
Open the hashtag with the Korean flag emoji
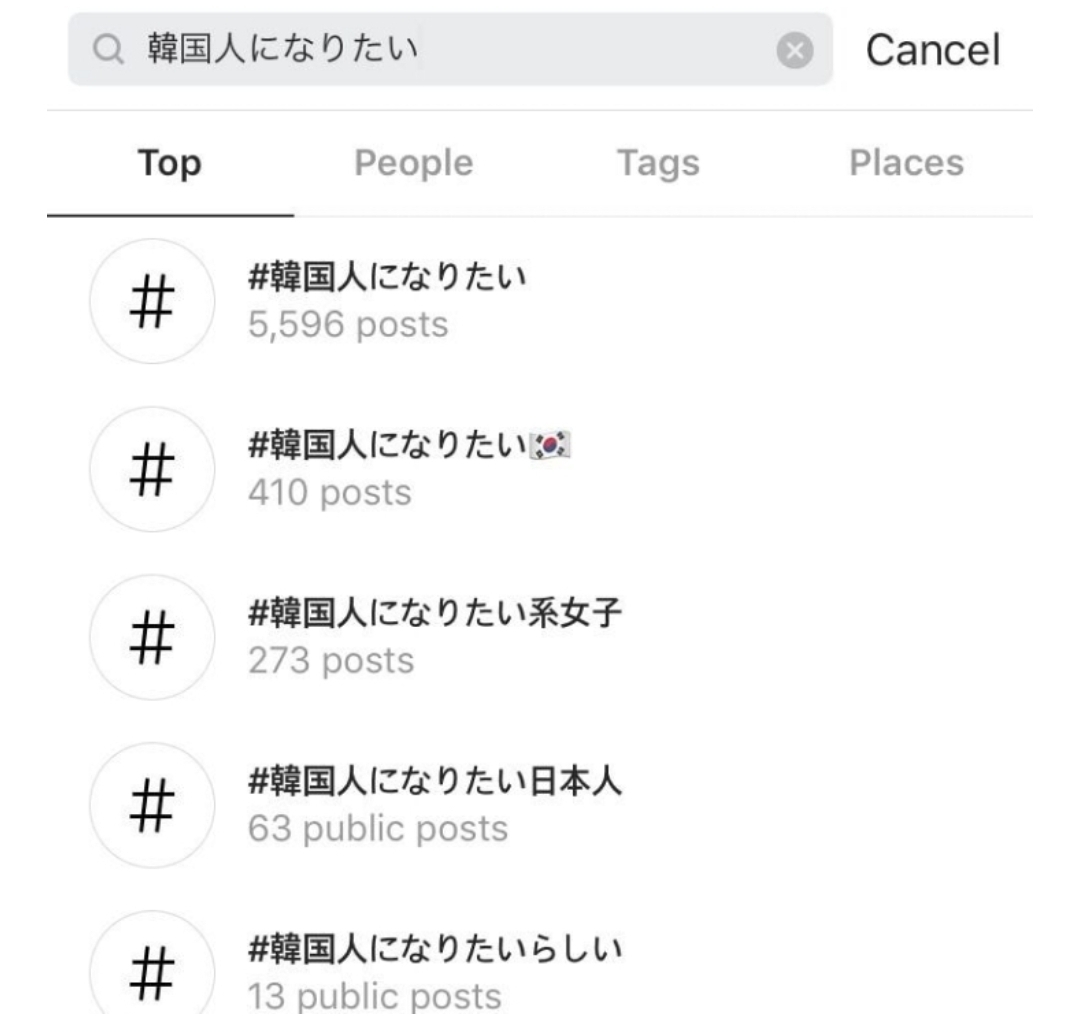[409, 449]
